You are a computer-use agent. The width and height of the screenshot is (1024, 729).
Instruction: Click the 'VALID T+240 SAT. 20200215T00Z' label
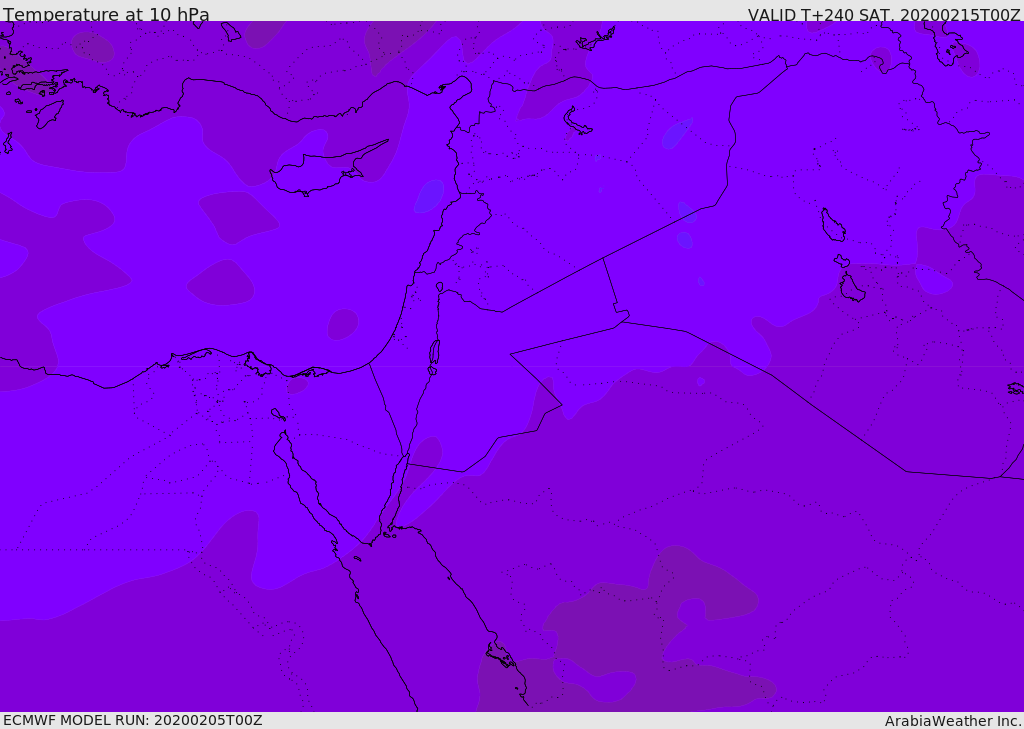884,14
